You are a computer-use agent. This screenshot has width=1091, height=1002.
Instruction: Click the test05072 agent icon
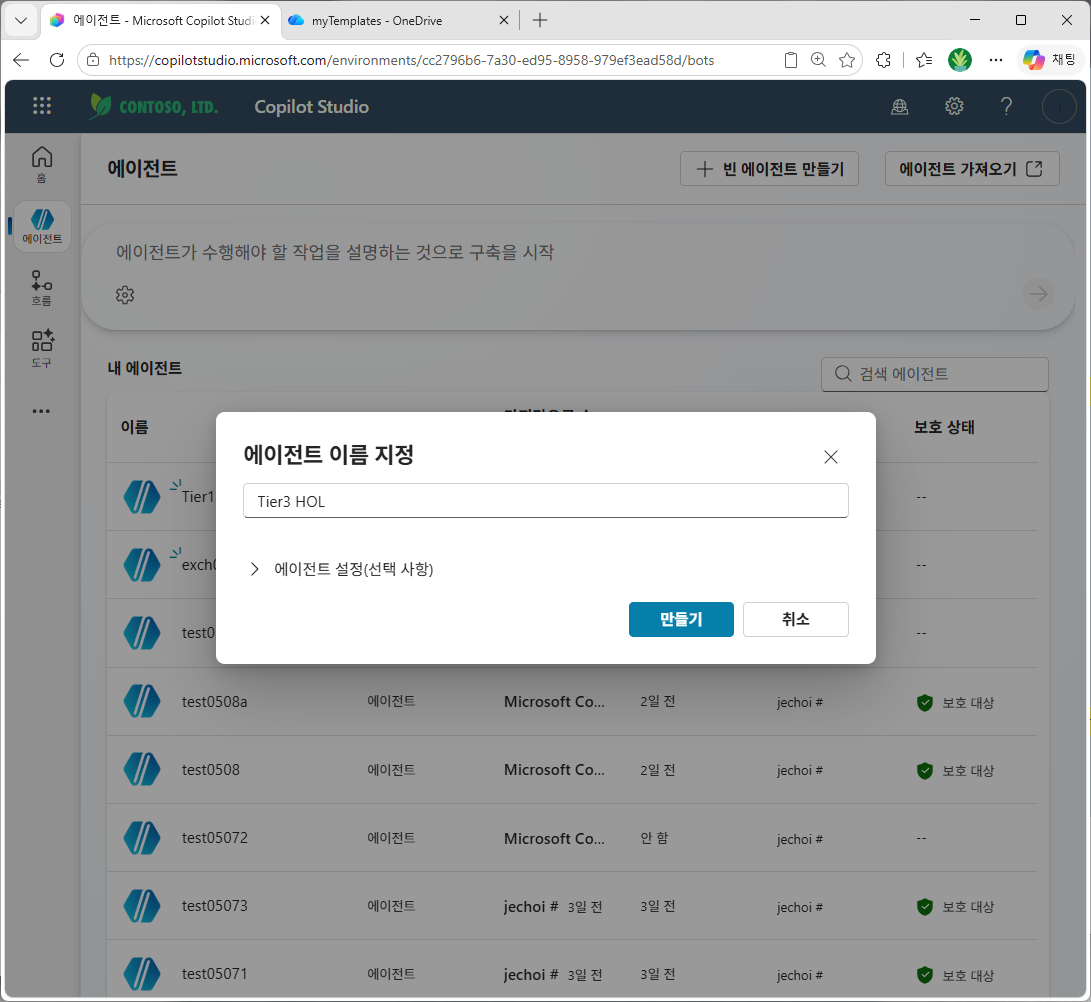pos(142,838)
